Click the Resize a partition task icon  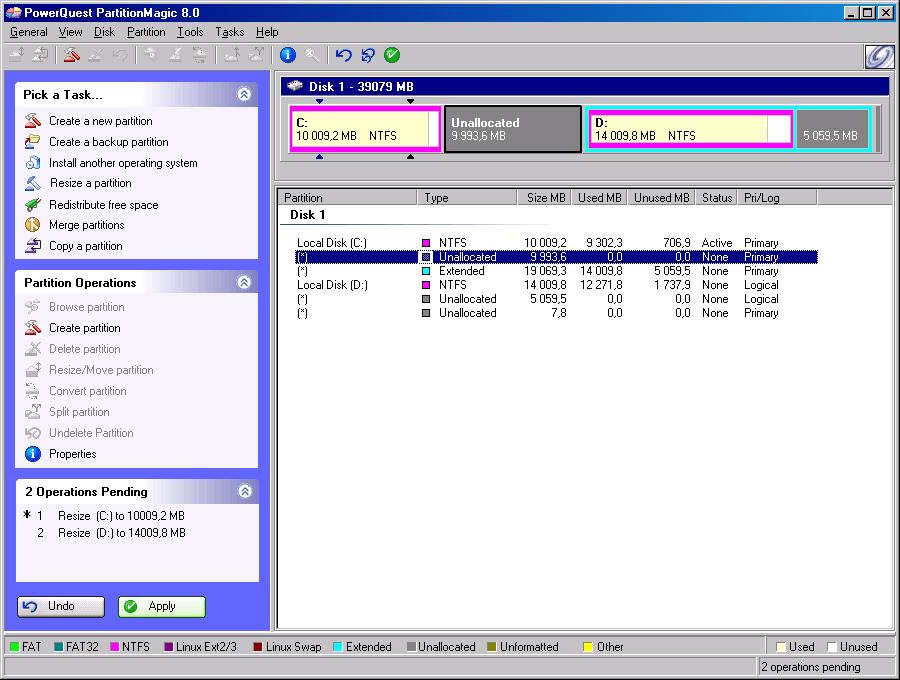point(33,183)
